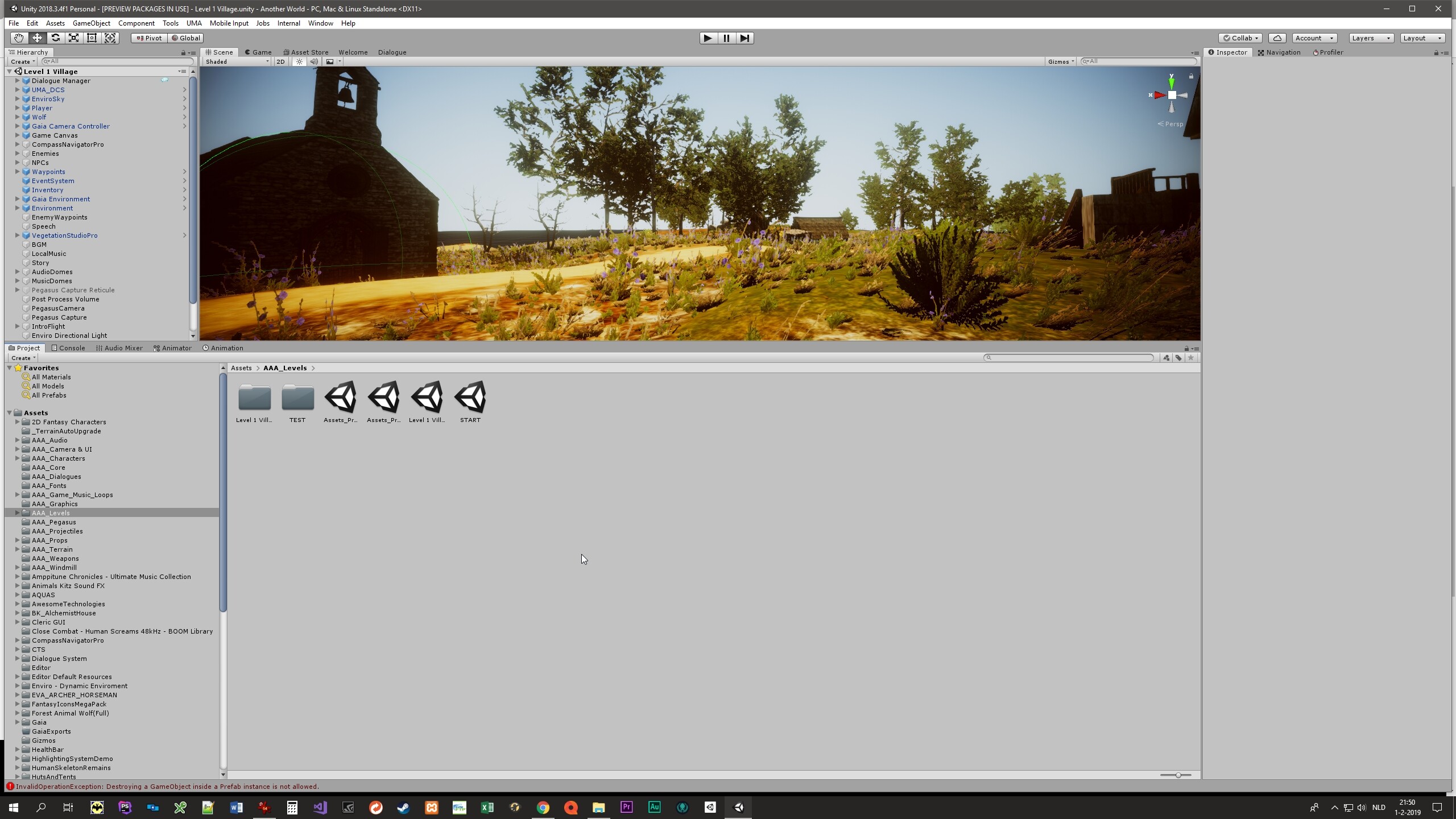
Task: Toggle 2D view mode in Scene
Action: (x=280, y=61)
